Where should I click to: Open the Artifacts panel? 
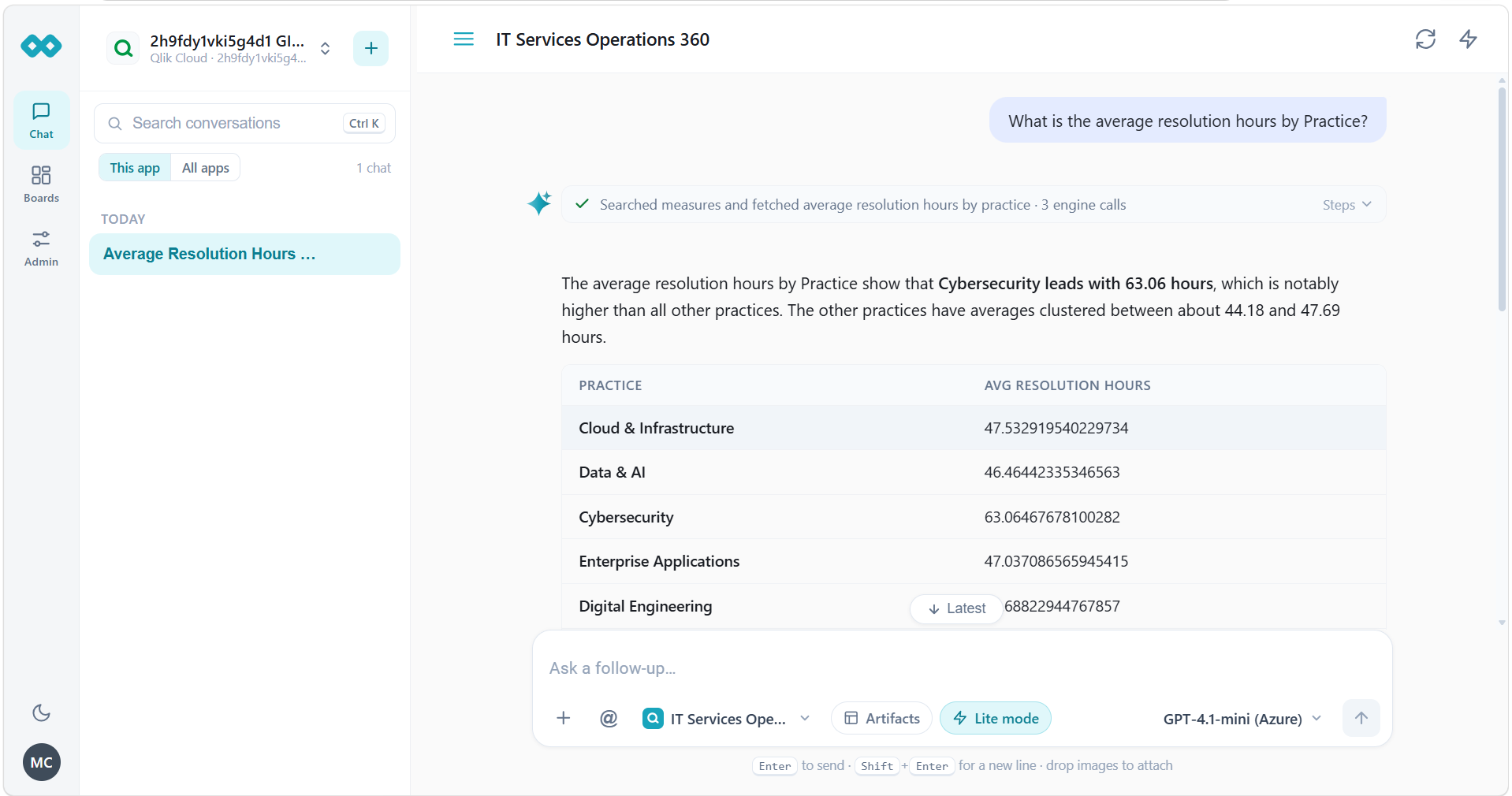[882, 718]
